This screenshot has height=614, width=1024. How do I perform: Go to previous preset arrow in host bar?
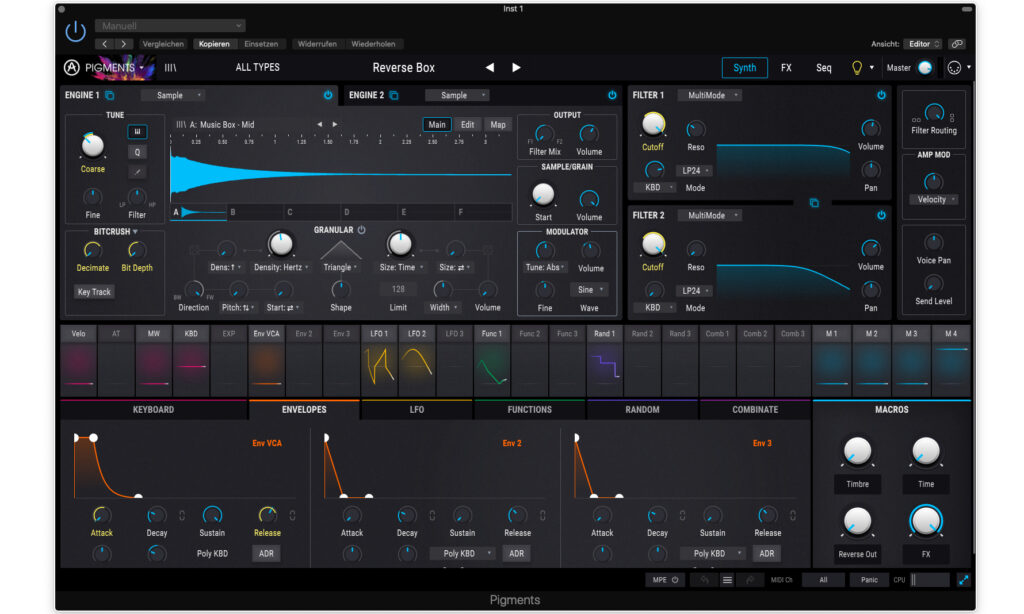tap(104, 44)
